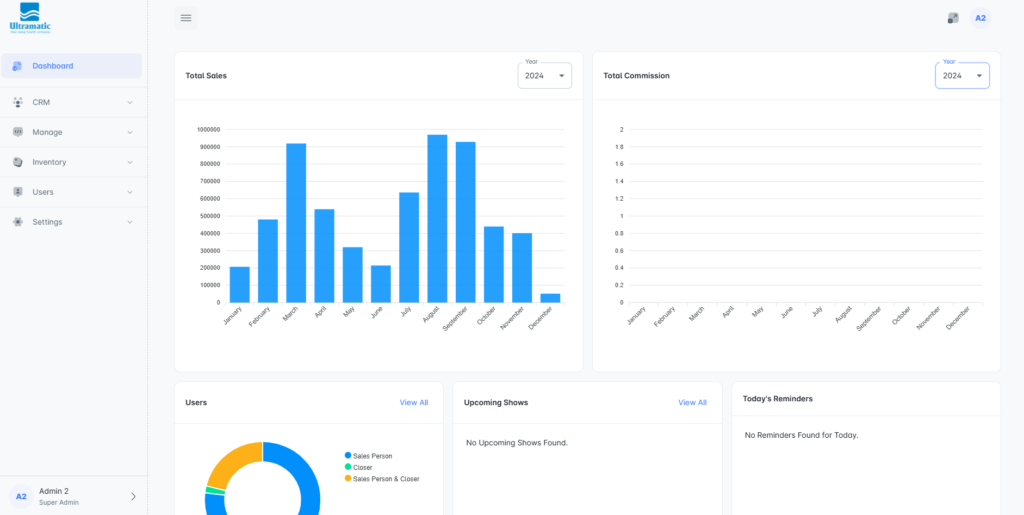Image resolution: width=1024 pixels, height=515 pixels.
Task: Click the Sales Person & Closer legend label
Action: (386, 478)
